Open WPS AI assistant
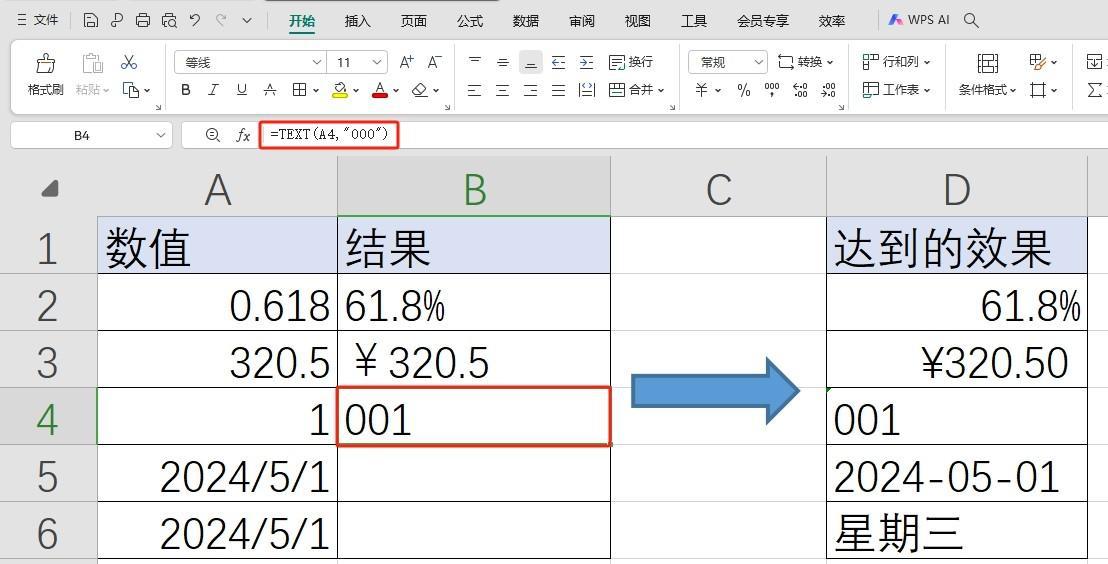 click(x=919, y=20)
